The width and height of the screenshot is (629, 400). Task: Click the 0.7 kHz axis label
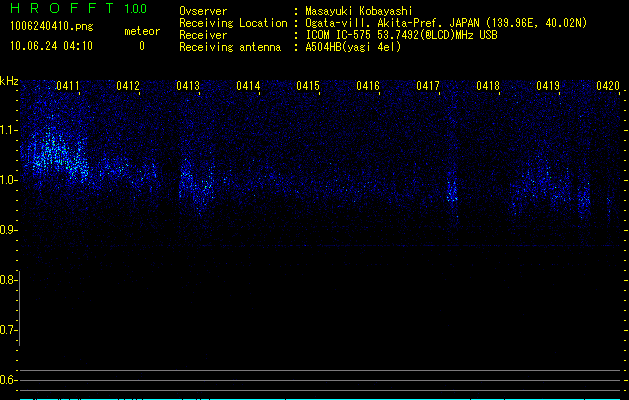[x=8, y=330]
